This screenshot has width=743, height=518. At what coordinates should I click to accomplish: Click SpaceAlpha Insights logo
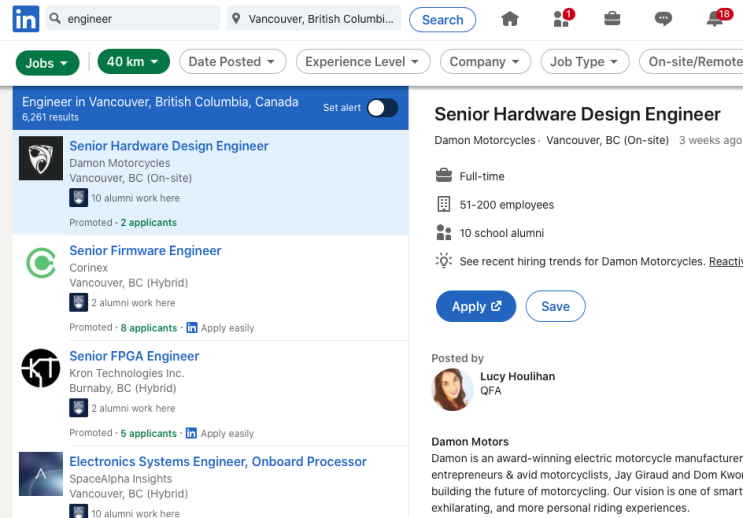tap(41, 473)
